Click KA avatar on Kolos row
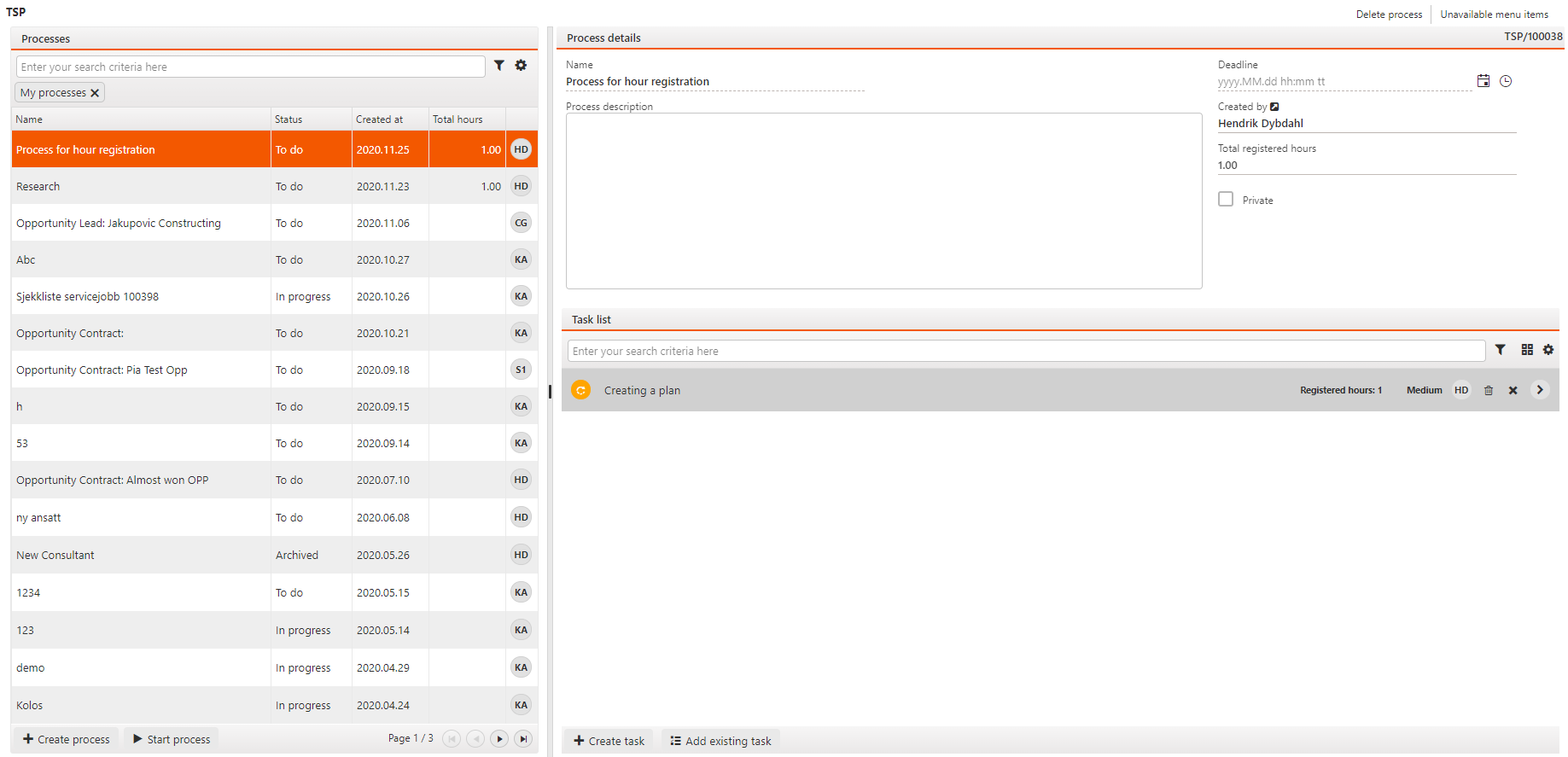The height and width of the screenshot is (757, 1568). click(x=521, y=705)
